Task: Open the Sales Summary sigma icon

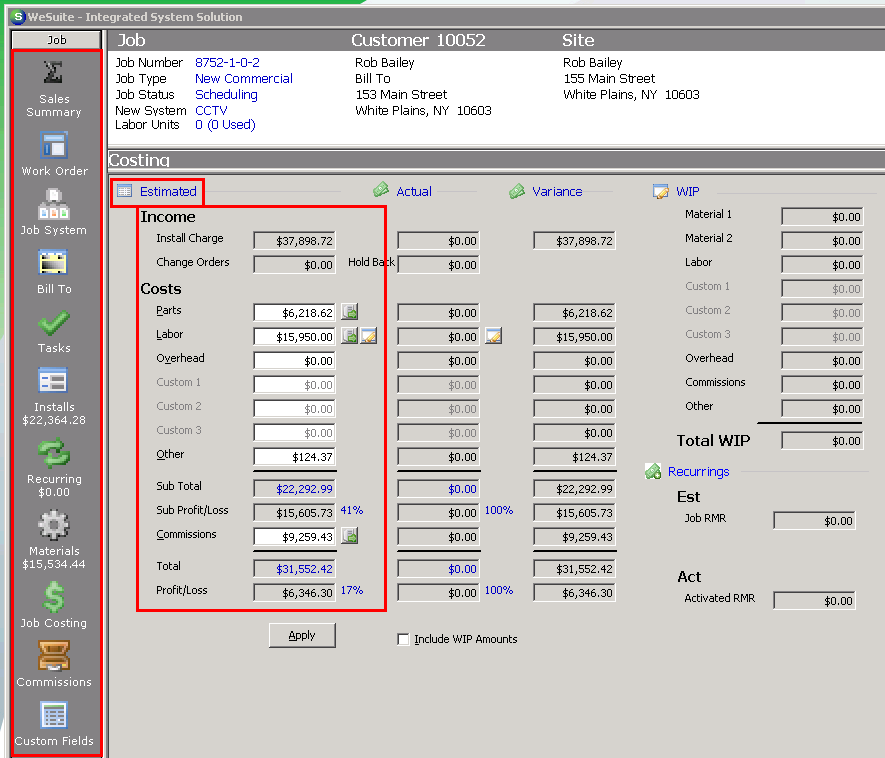Action: pos(53,72)
